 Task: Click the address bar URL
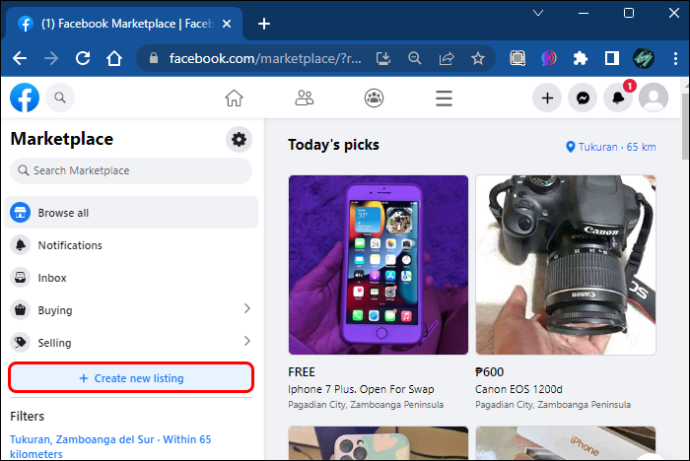tap(265, 58)
